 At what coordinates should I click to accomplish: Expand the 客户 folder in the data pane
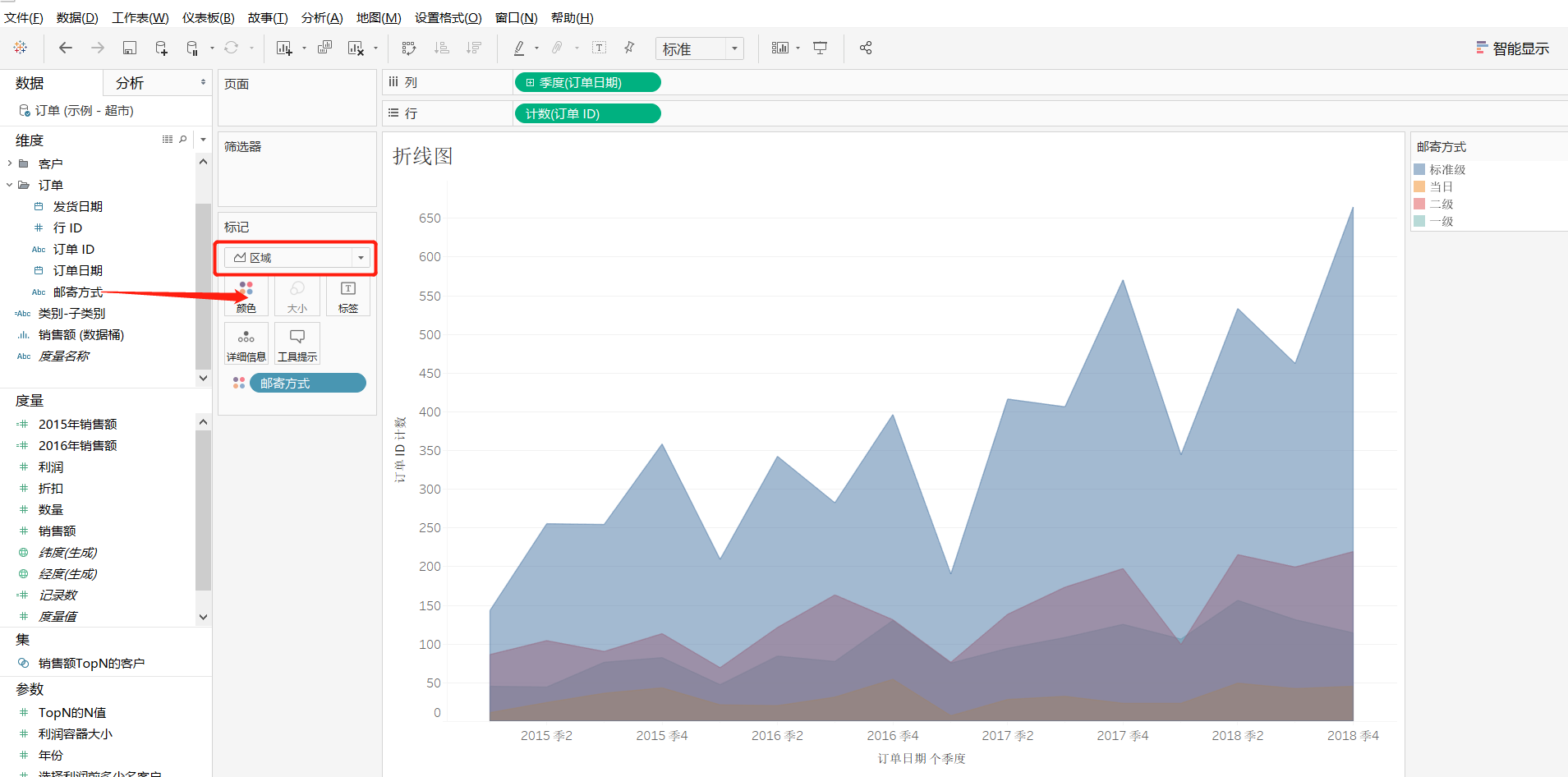click(9, 163)
